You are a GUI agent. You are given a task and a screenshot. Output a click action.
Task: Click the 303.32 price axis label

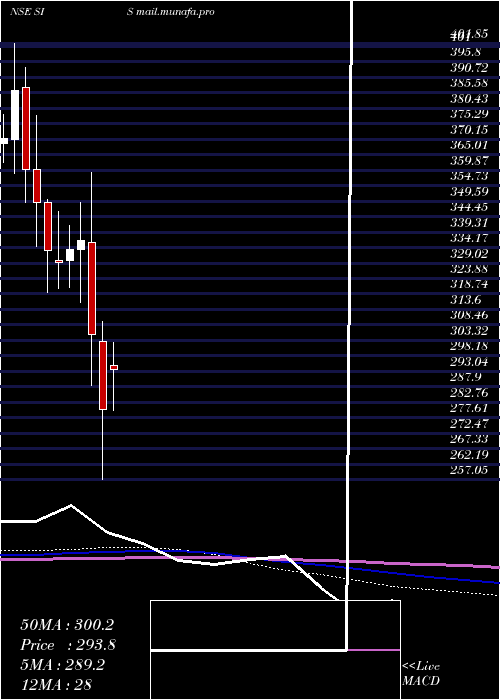(x=470, y=331)
